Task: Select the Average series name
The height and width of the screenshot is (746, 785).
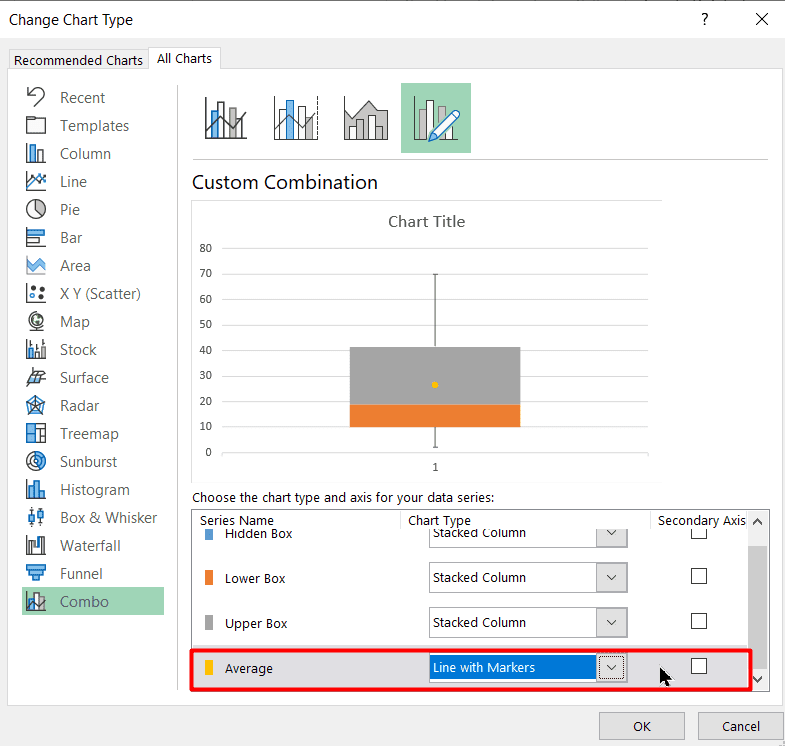Action: 249,668
